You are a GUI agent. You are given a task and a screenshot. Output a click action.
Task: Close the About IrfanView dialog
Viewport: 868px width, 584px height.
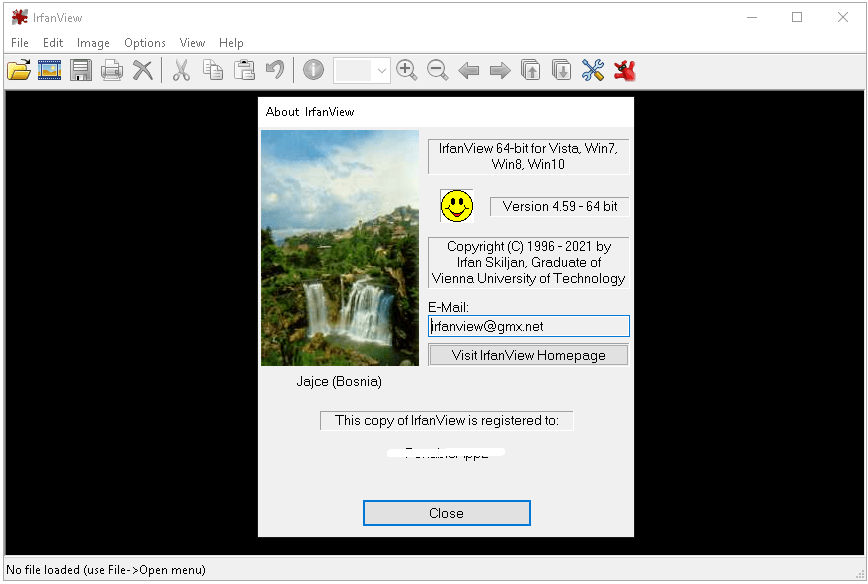pos(447,513)
